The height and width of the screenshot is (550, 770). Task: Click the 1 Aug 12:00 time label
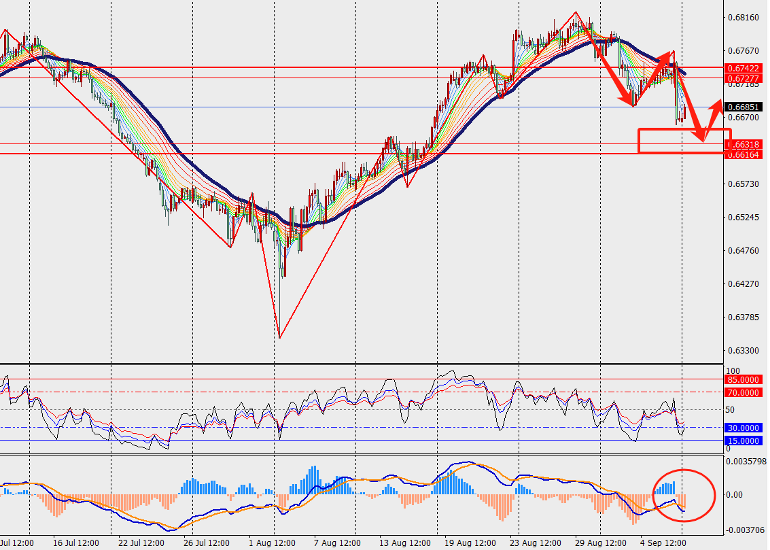pyautogui.click(x=272, y=543)
